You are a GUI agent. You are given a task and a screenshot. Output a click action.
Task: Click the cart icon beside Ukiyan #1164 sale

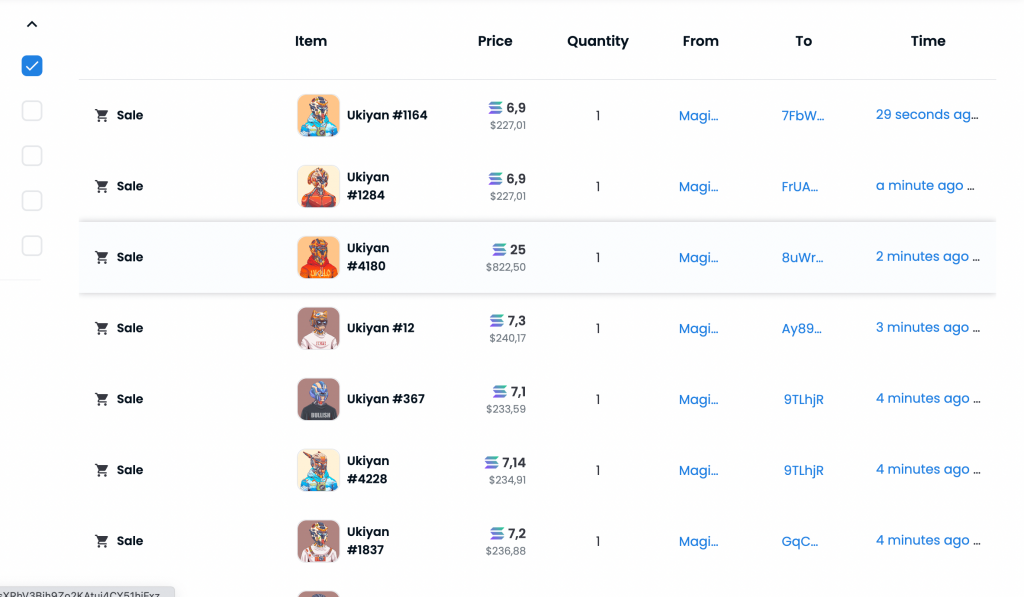101,116
